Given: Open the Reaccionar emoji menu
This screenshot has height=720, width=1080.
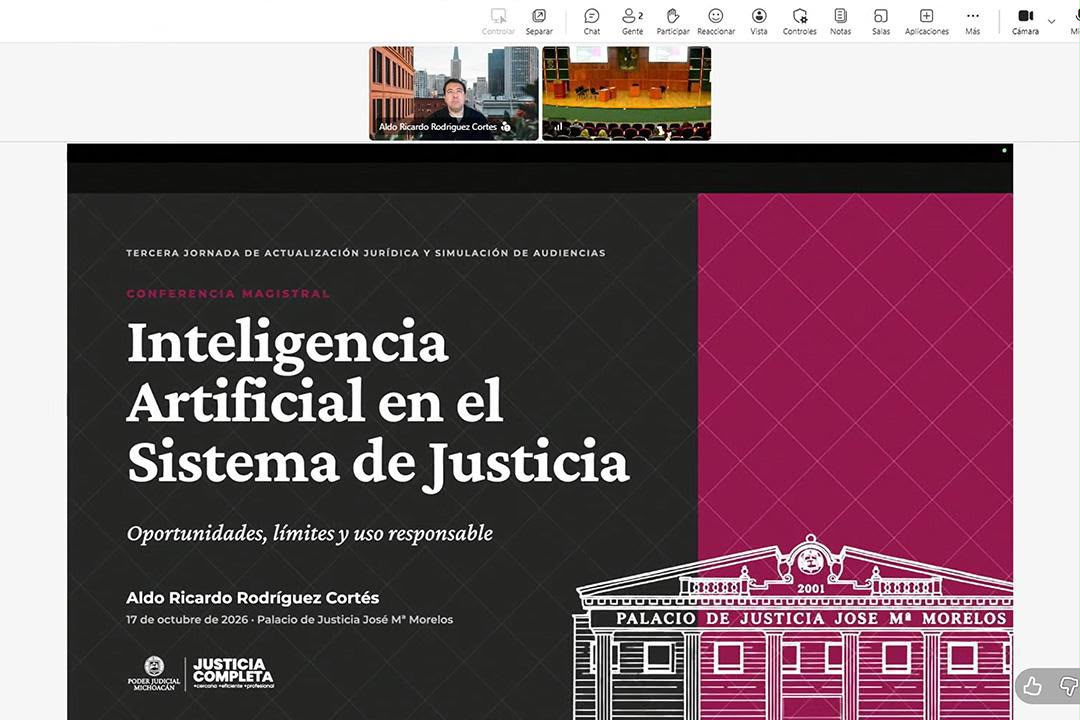Looking at the screenshot, I should (716, 21).
